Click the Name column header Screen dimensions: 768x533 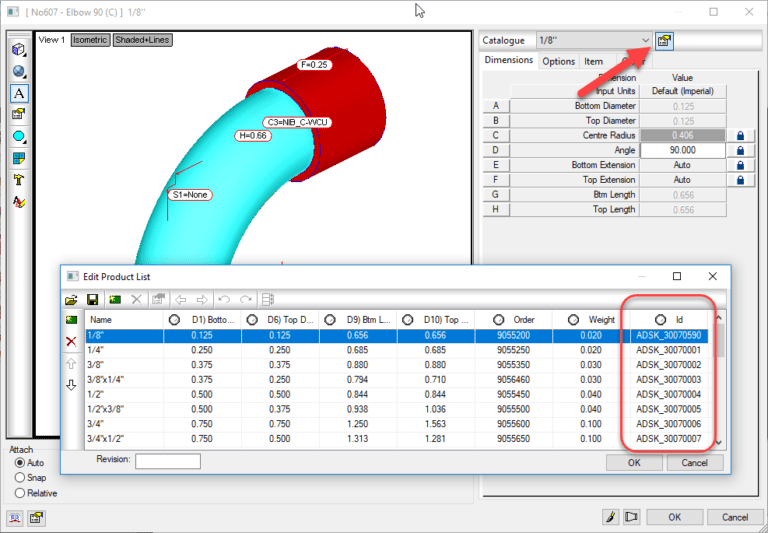pos(124,320)
